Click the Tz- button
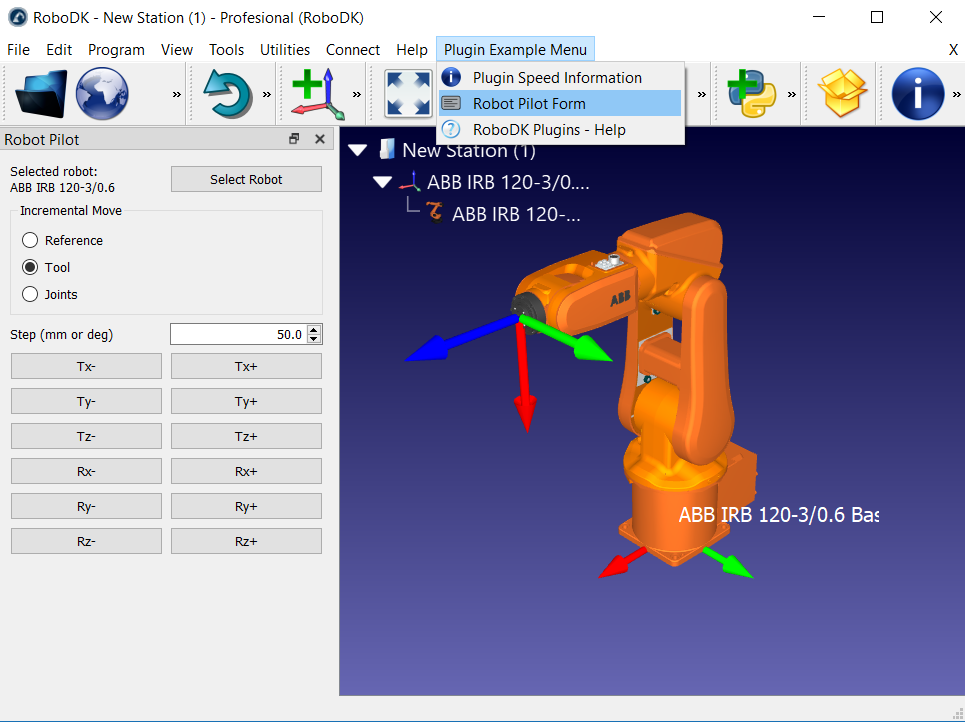This screenshot has width=965, height=722. pos(86,436)
